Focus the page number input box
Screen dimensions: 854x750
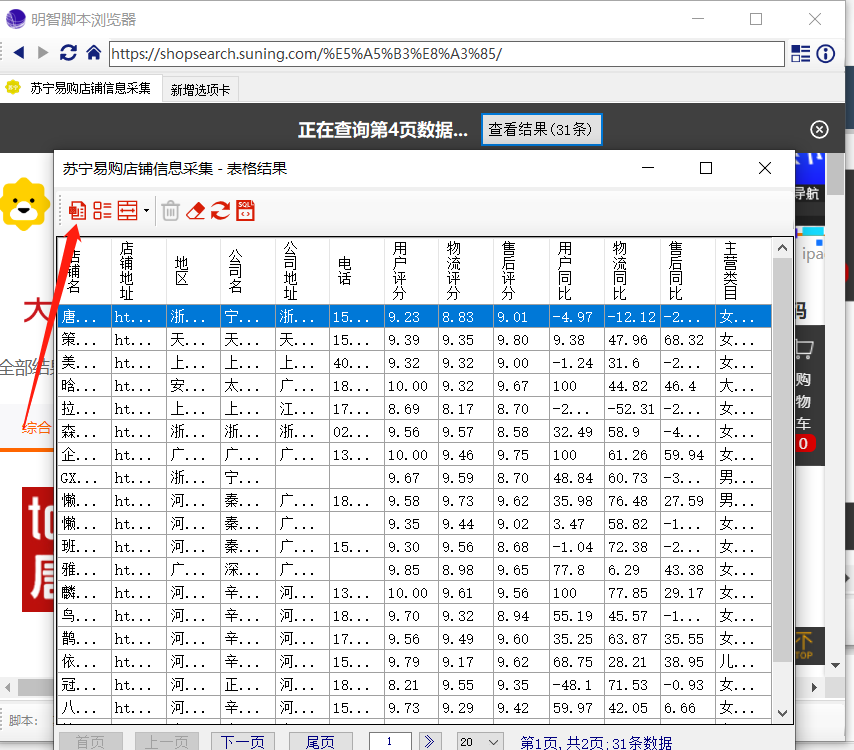click(x=390, y=741)
